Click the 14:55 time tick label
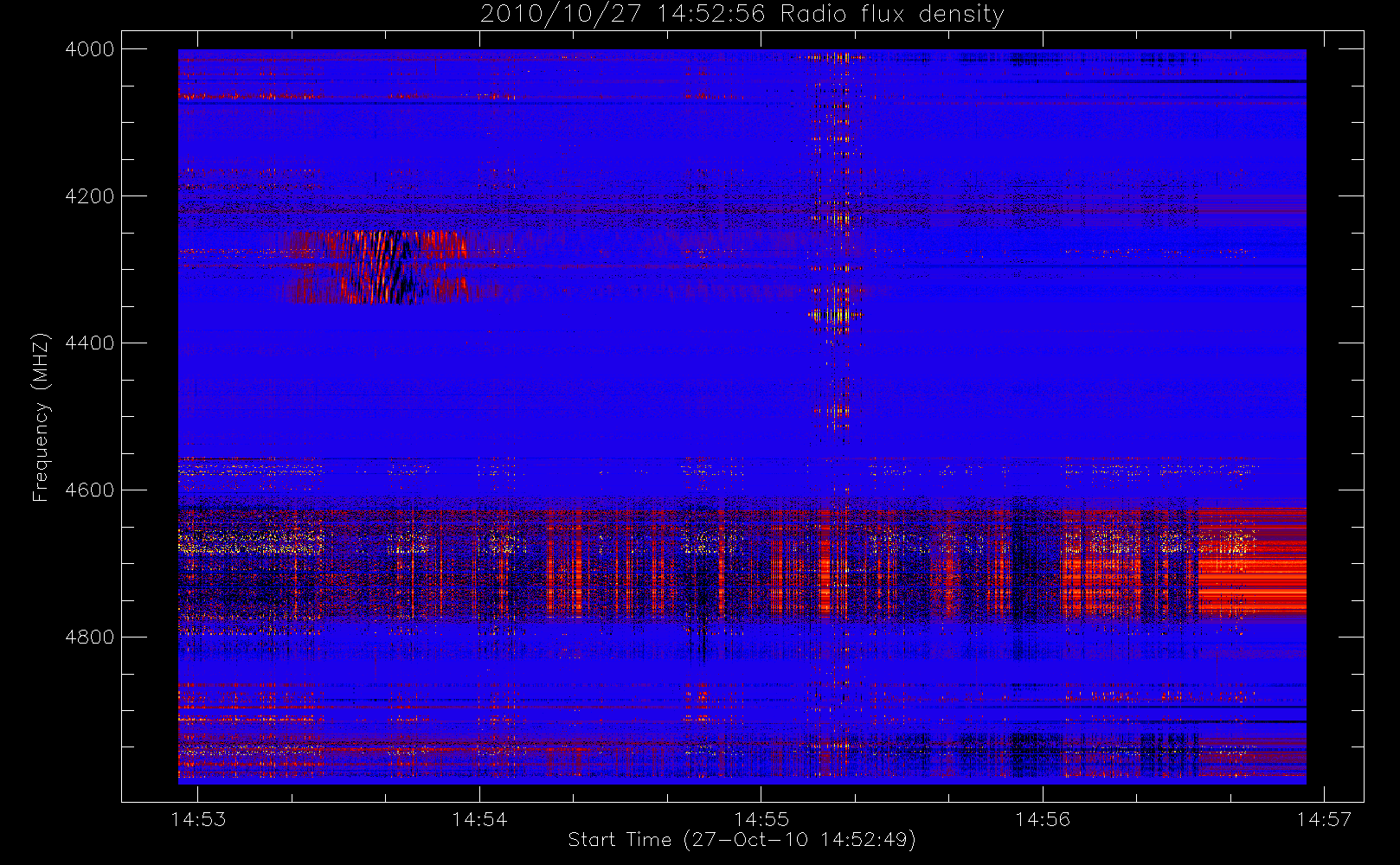Viewport: 1400px width, 865px height. point(761,819)
